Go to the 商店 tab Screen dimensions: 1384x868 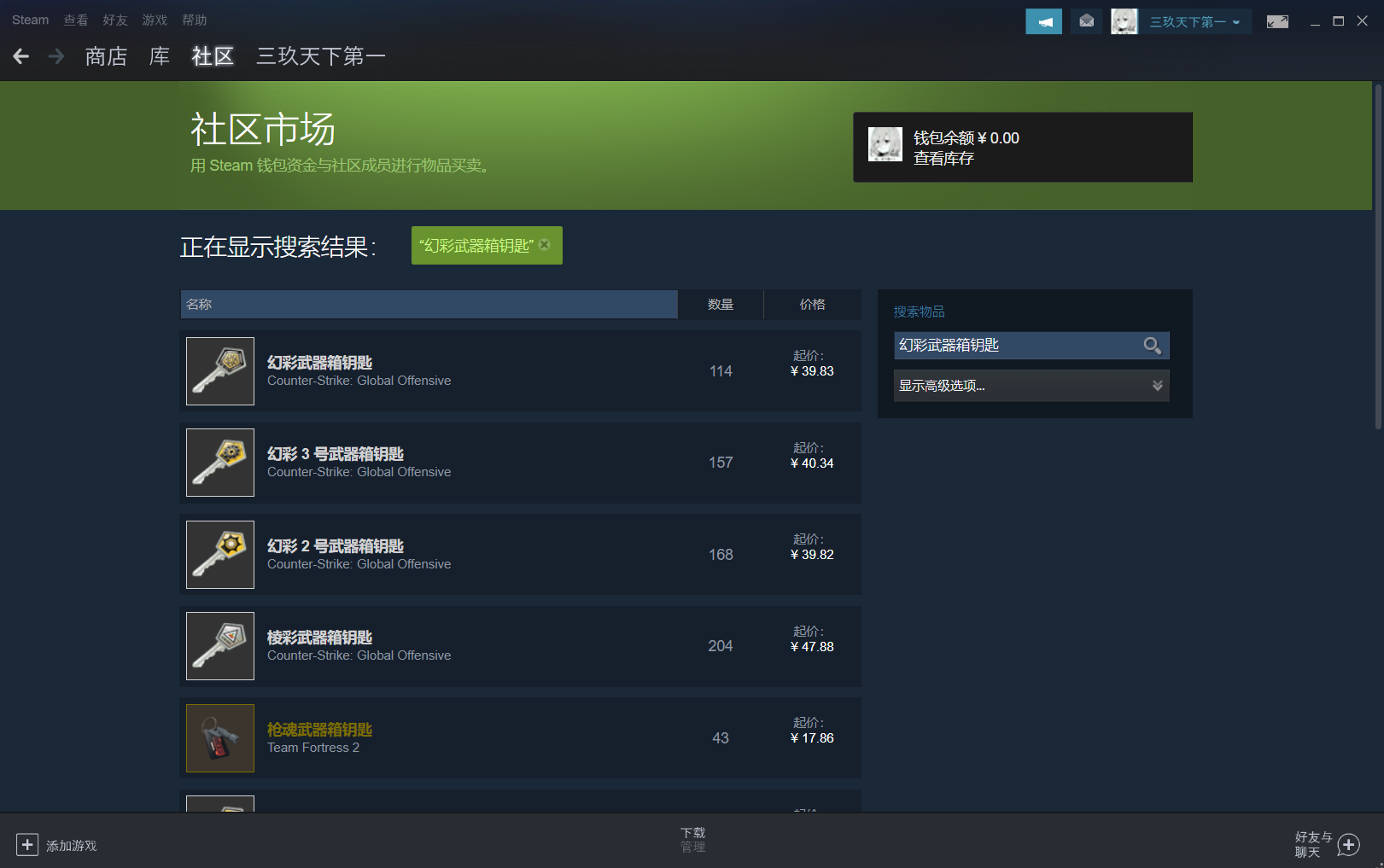pos(106,56)
